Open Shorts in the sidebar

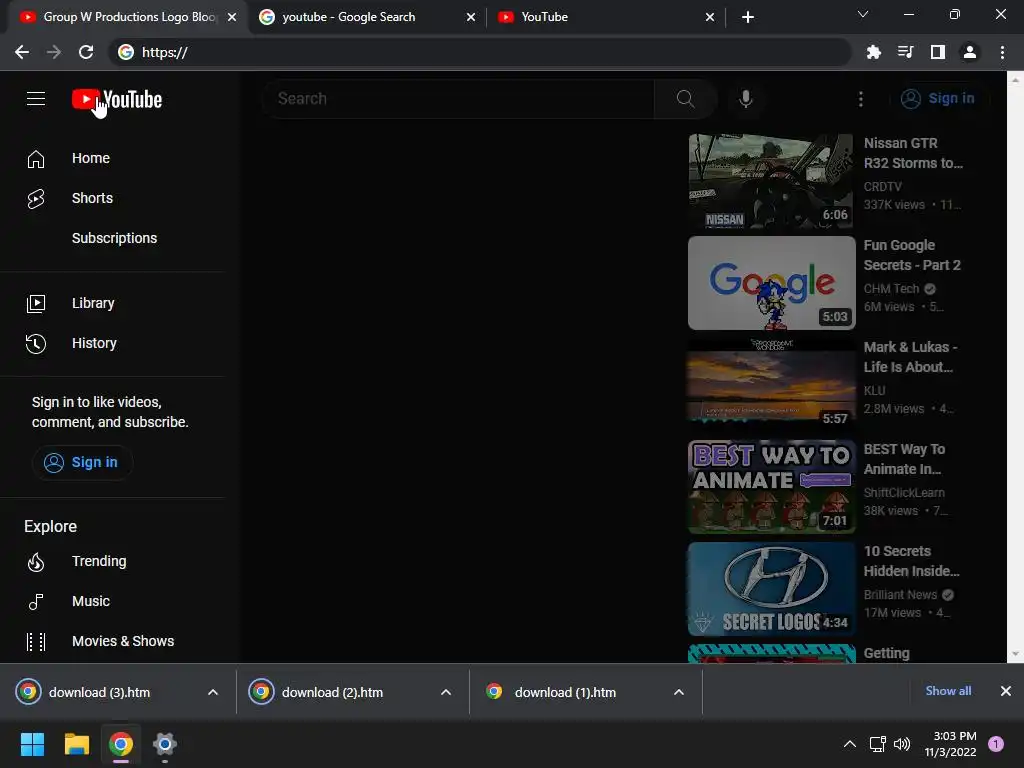pos(92,199)
